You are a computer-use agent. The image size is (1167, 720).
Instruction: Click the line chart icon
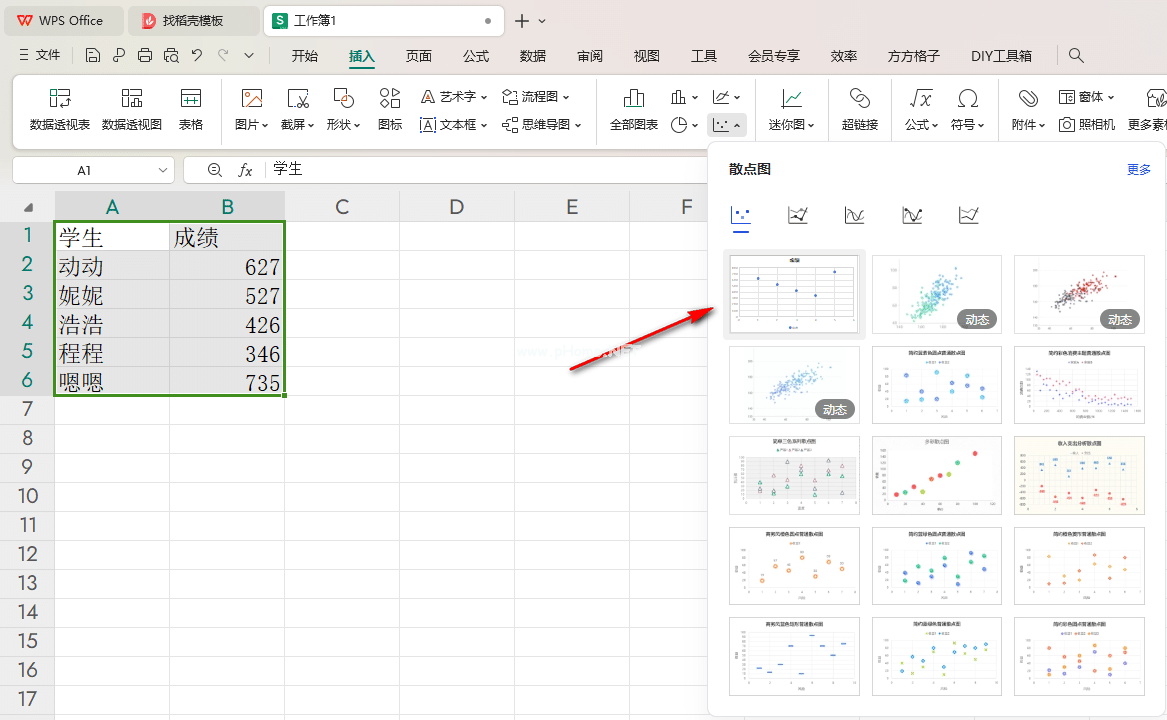tap(720, 97)
